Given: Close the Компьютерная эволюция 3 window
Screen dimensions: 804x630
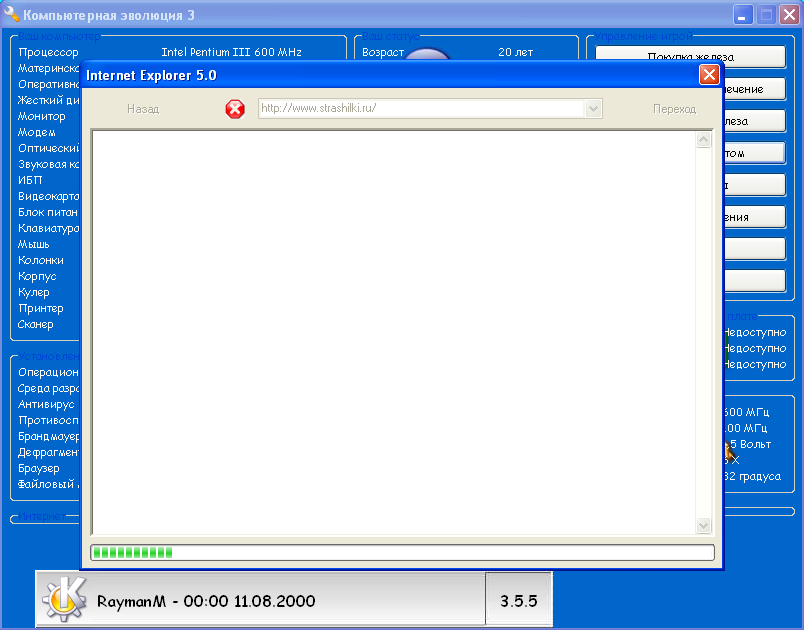Looking at the screenshot, I should click(790, 15).
